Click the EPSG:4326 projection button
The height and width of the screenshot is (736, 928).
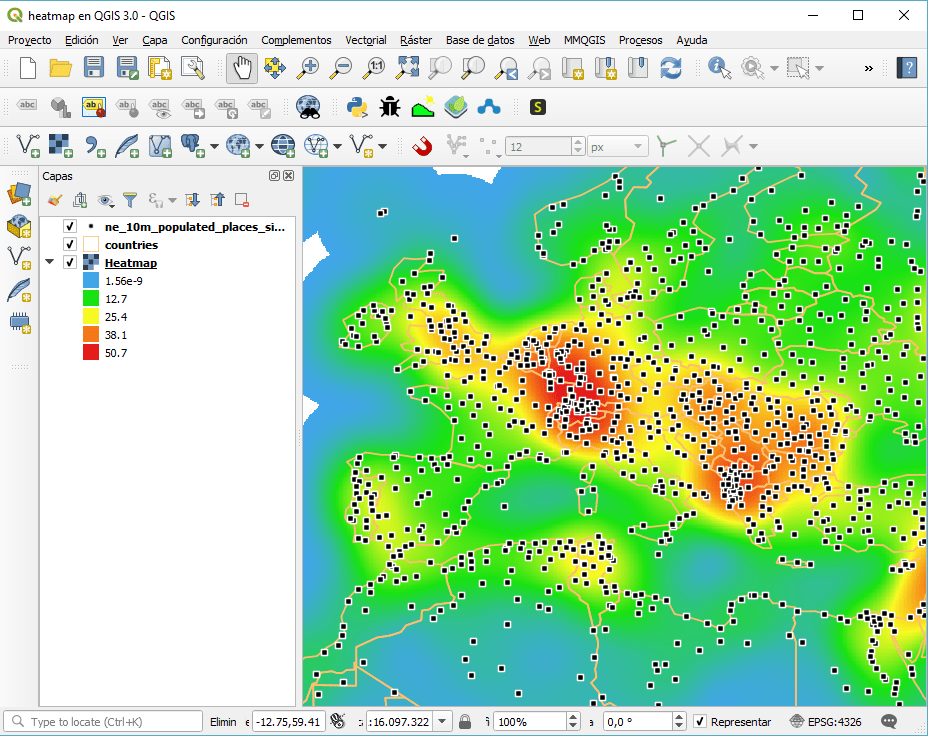click(824, 721)
